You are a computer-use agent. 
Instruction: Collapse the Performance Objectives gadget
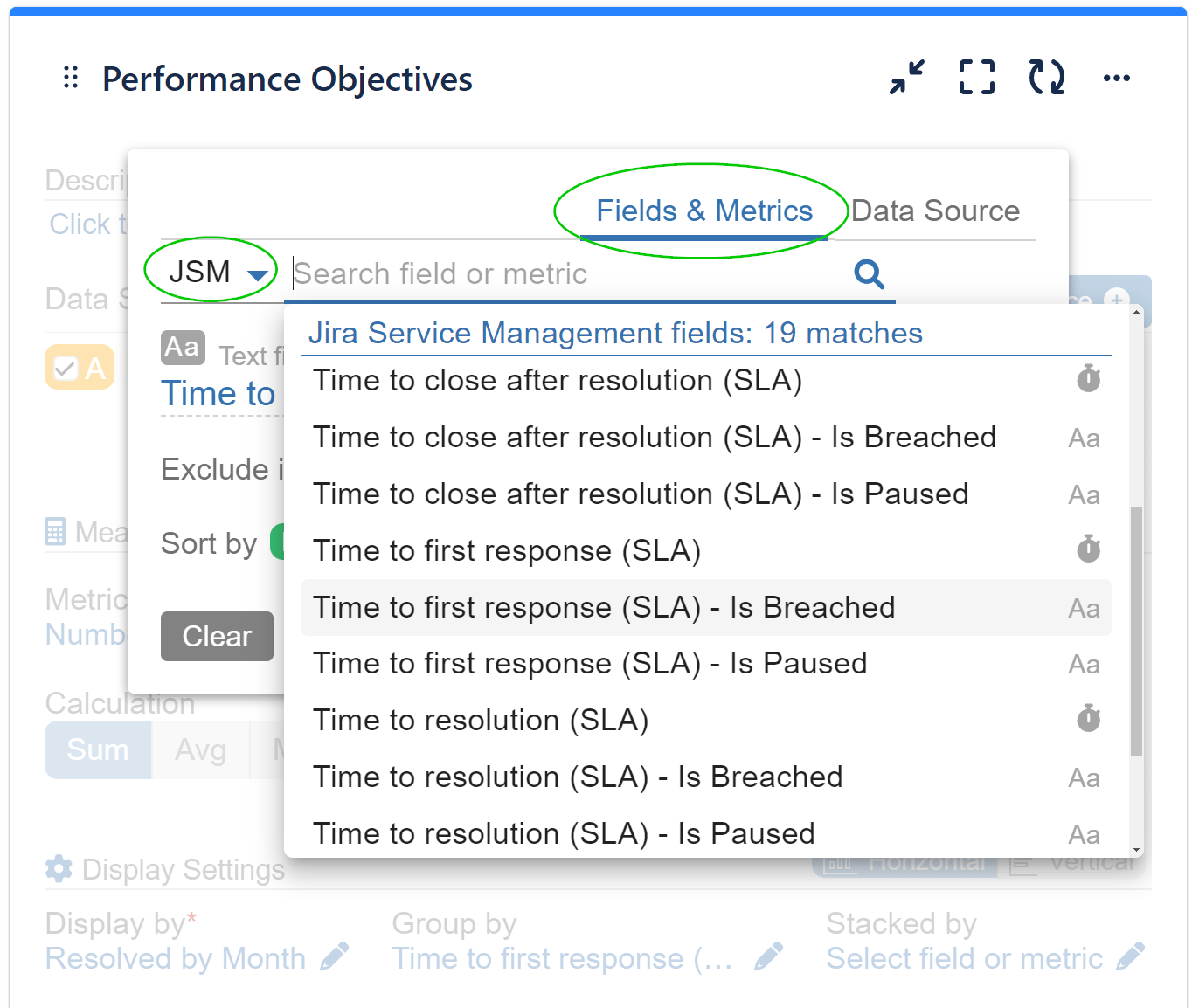coord(906,78)
